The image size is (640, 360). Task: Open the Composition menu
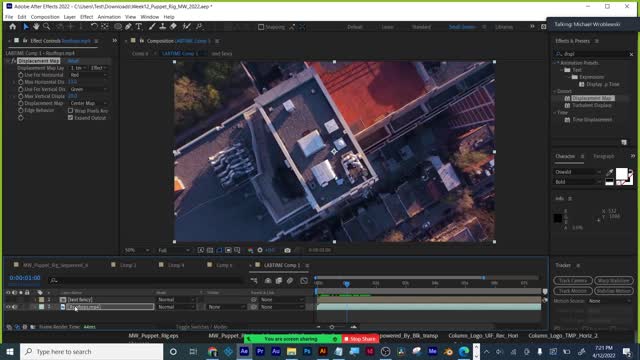click(45, 17)
